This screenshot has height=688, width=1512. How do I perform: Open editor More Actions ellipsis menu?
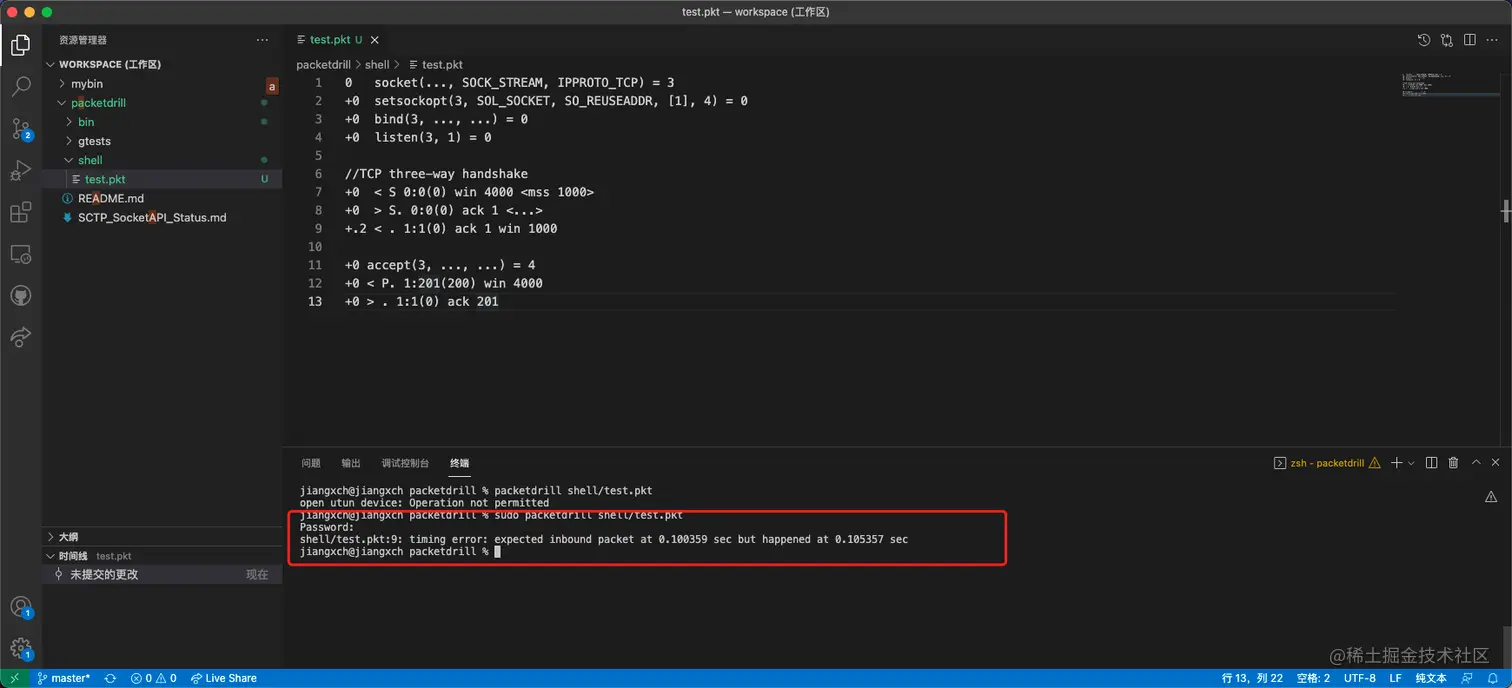click(x=1492, y=40)
